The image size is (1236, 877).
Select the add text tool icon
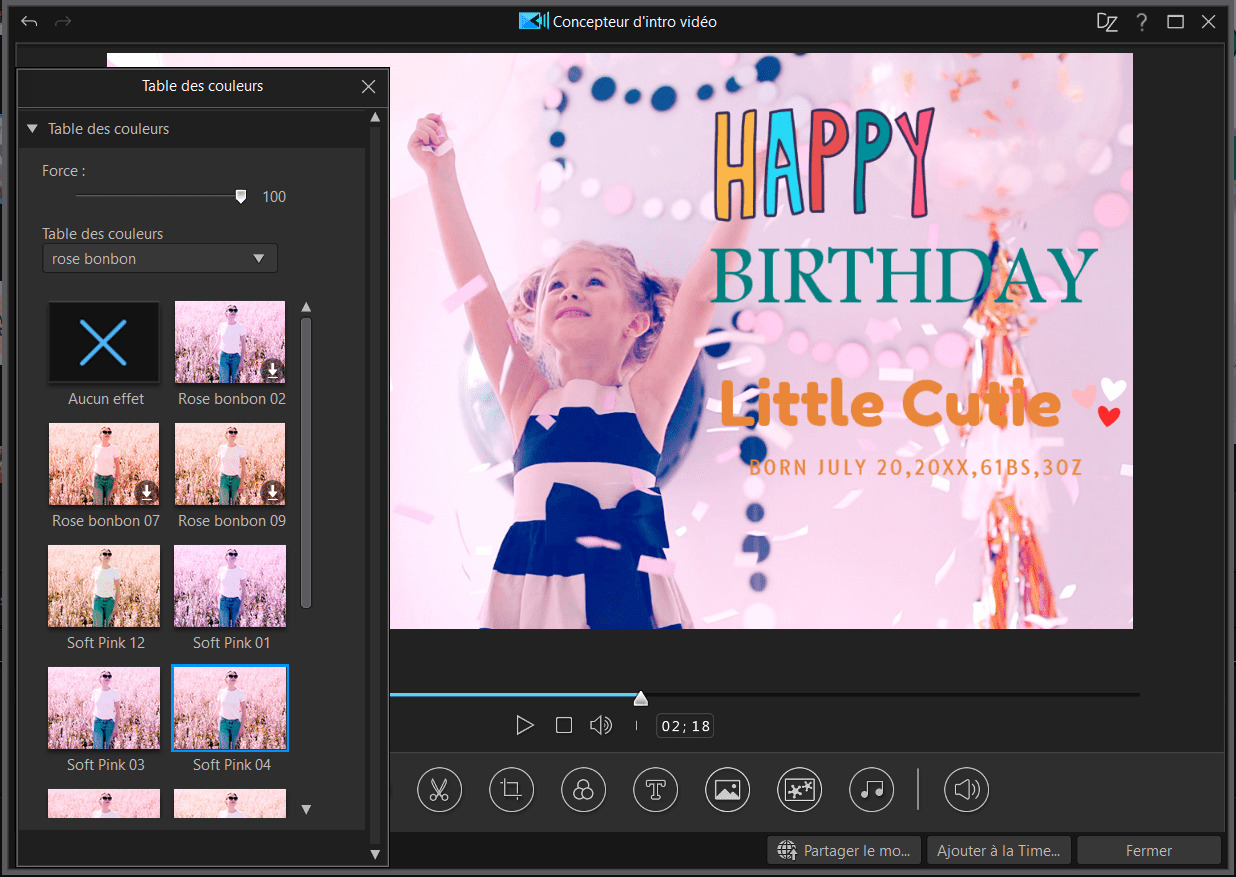(655, 790)
